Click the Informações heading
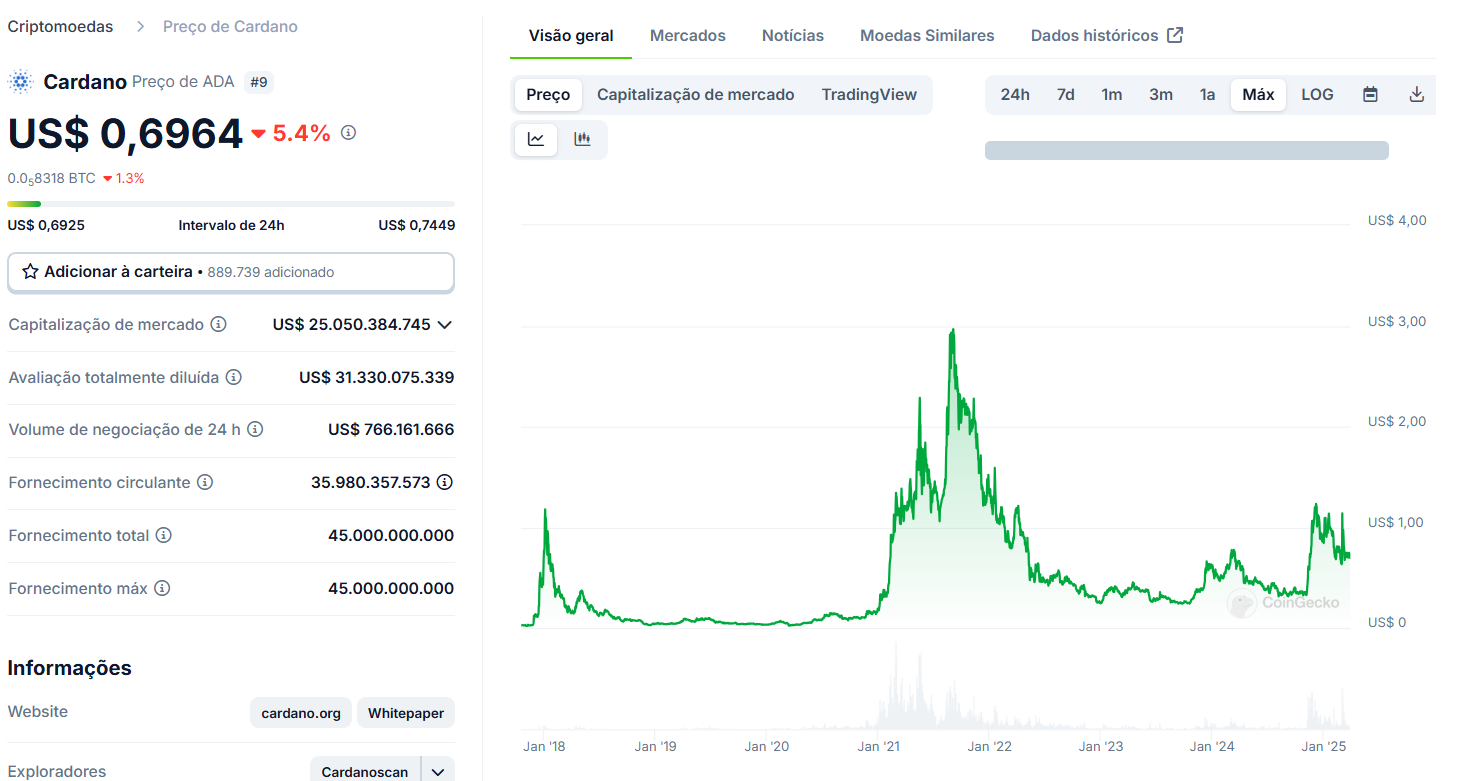Screen dimensions: 1466x781 coord(70,667)
